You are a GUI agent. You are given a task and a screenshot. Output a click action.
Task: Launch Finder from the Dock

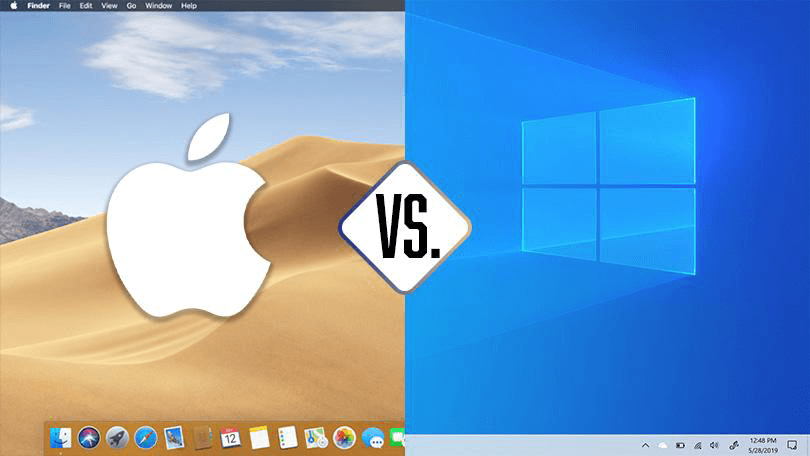pyautogui.click(x=60, y=438)
